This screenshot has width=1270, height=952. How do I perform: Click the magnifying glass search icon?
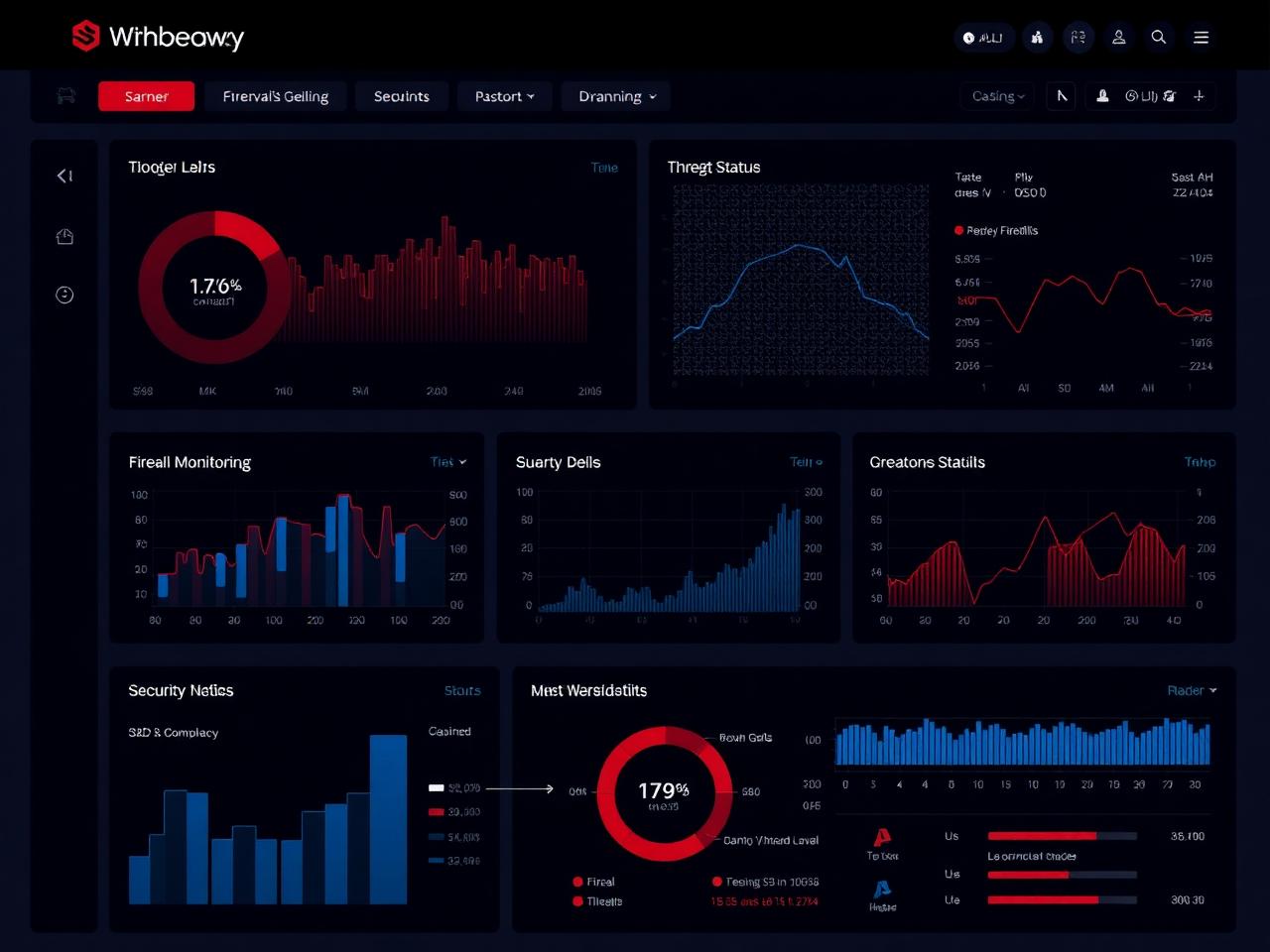click(x=1158, y=38)
